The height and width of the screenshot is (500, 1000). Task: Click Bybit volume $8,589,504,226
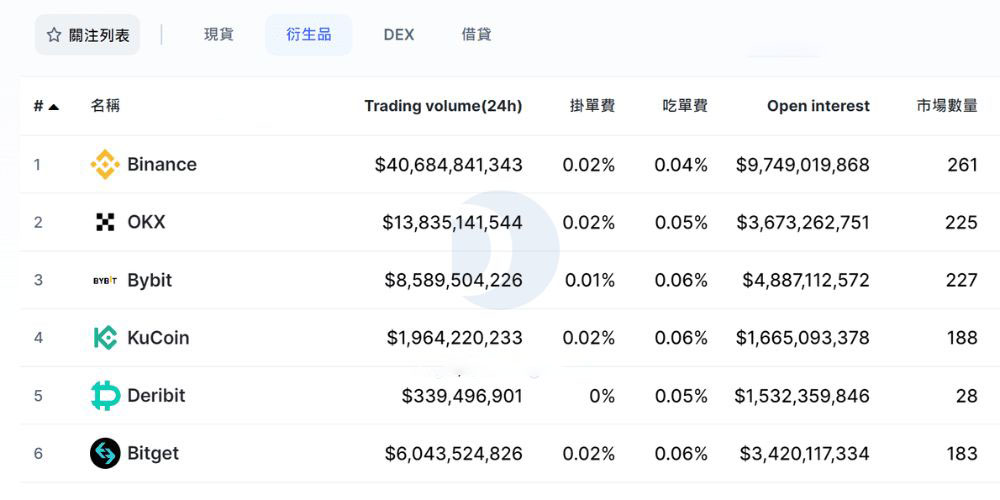453,281
